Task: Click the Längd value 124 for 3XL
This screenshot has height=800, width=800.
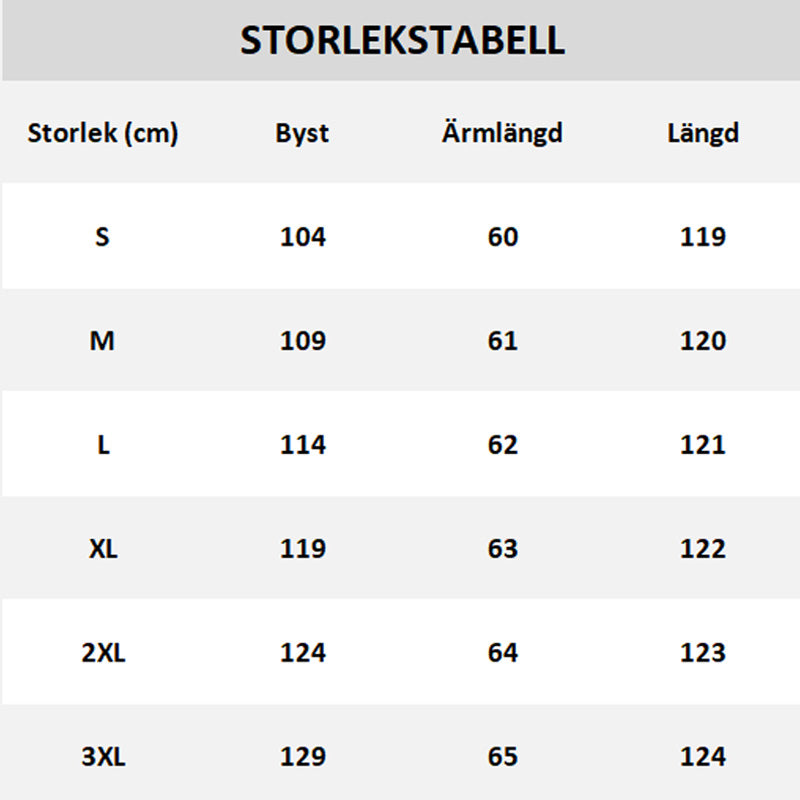Action: pos(702,757)
